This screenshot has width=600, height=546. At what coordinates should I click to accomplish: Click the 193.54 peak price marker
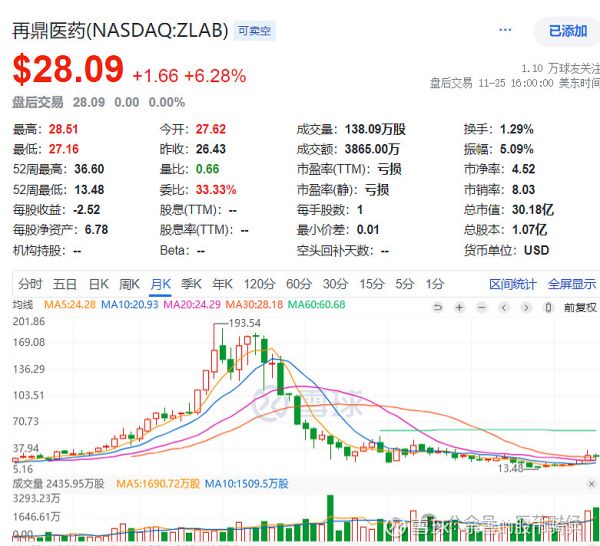[x=245, y=323]
